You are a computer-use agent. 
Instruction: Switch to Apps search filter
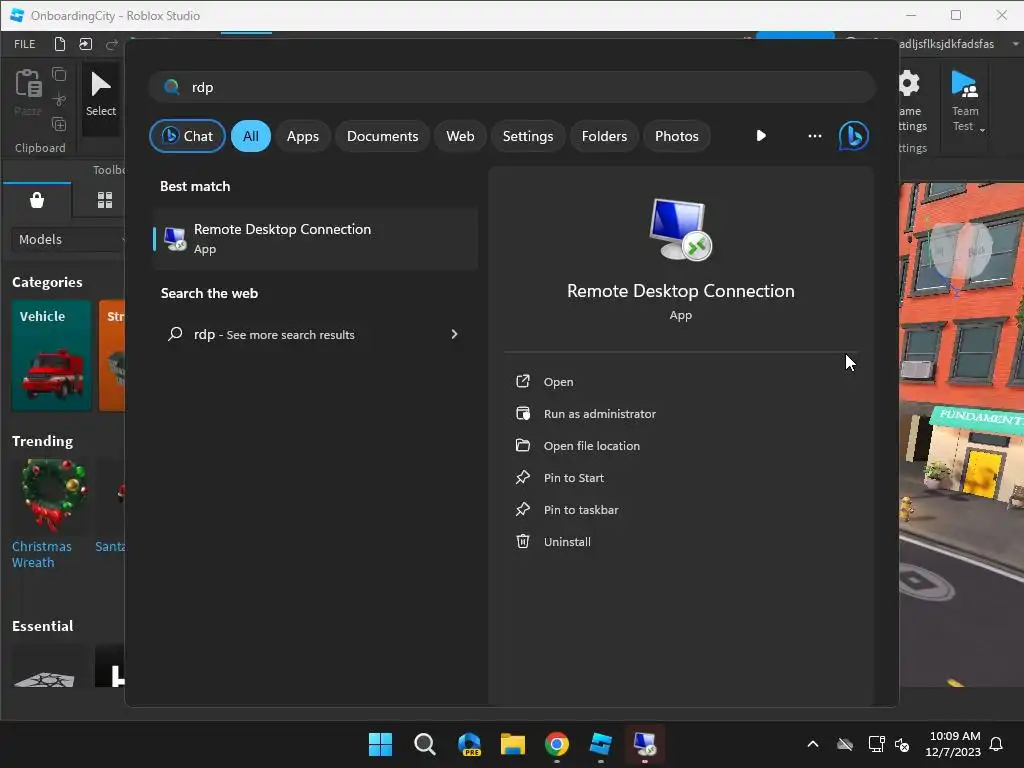pos(302,136)
